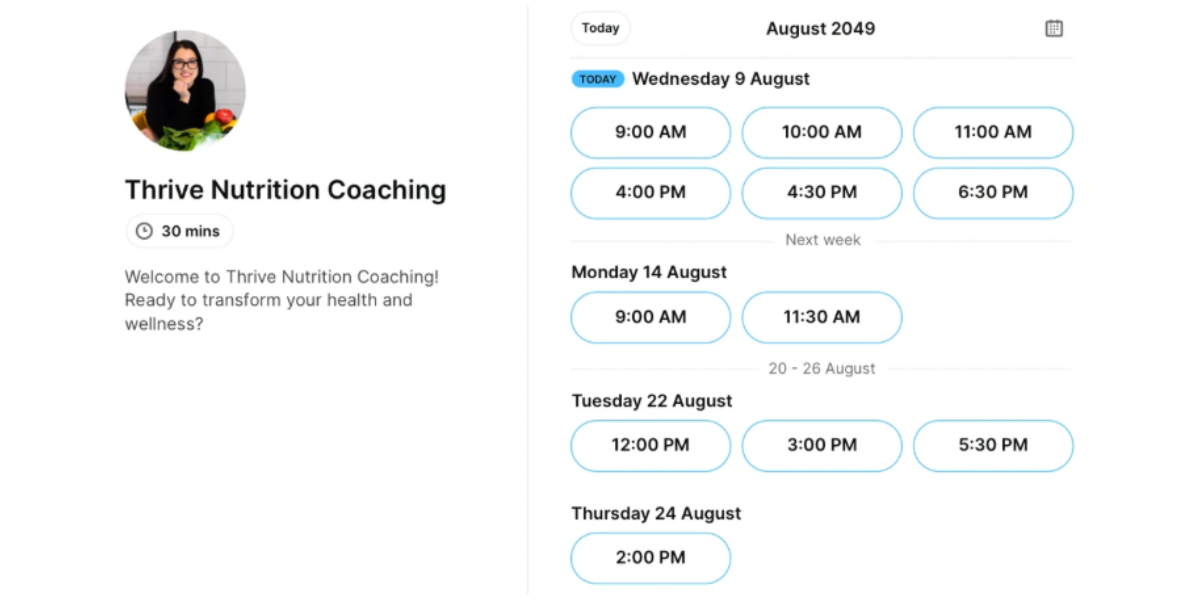Click the TODAY badge
Image resolution: width=1200 pixels, height=600 pixels.
point(597,78)
